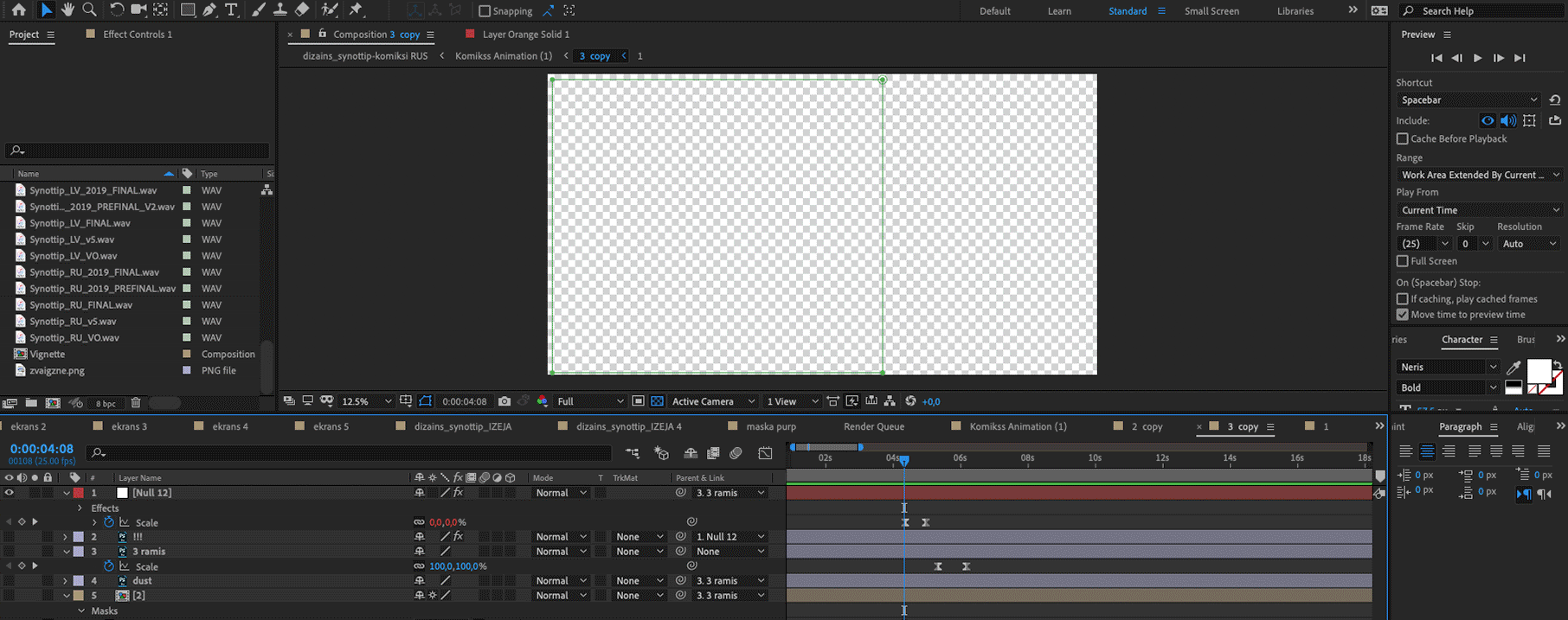Switch to the Learn workspace
This screenshot has width=1568, height=620.
pyautogui.click(x=1059, y=11)
